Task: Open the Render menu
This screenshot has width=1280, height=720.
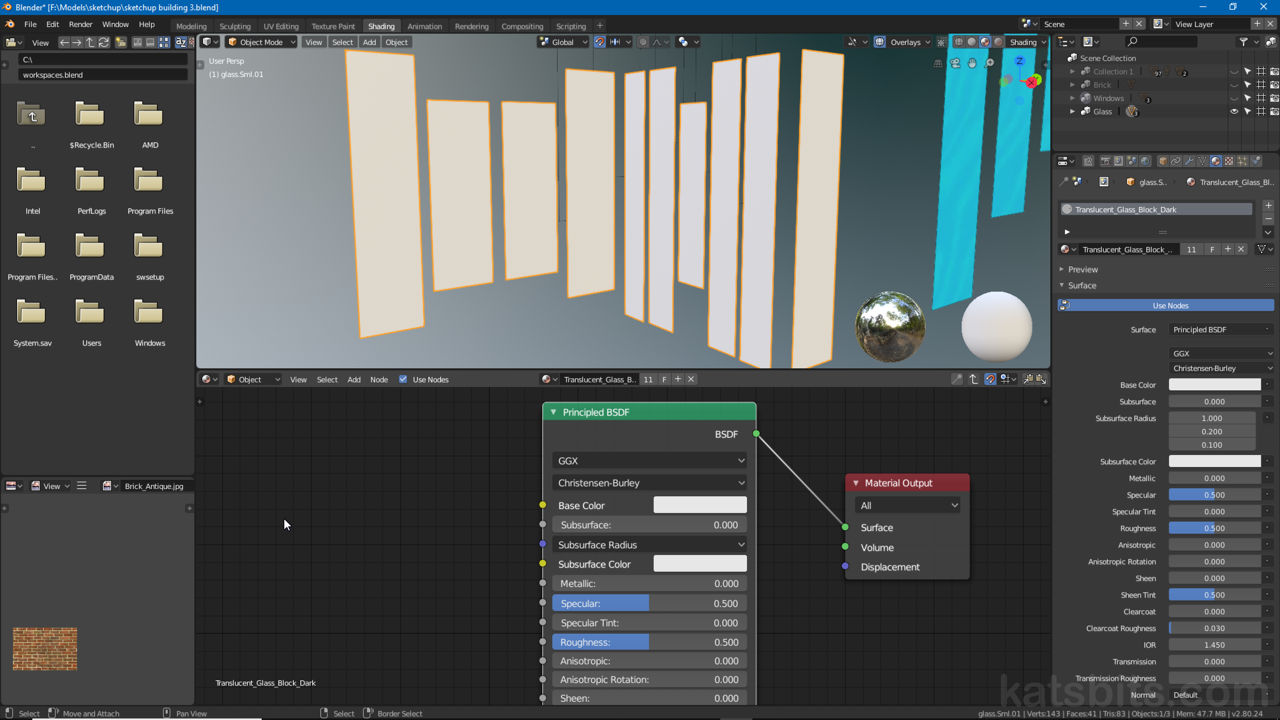Action: (x=81, y=24)
